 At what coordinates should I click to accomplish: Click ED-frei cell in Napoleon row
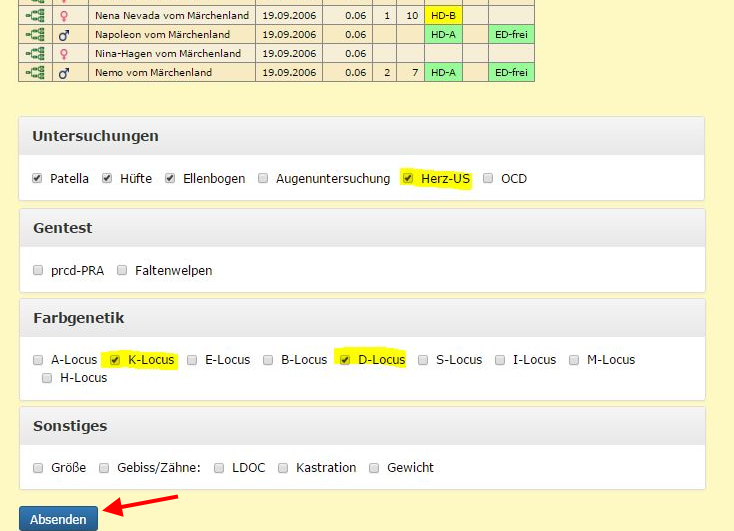511,35
